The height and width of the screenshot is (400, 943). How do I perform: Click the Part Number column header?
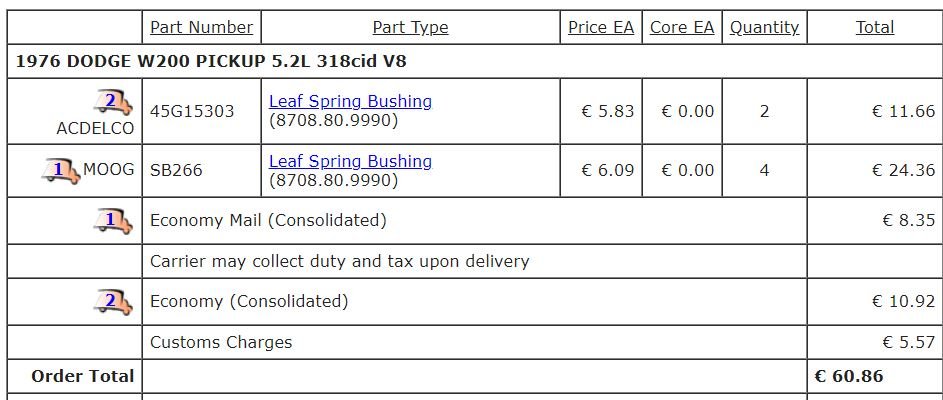point(201,27)
